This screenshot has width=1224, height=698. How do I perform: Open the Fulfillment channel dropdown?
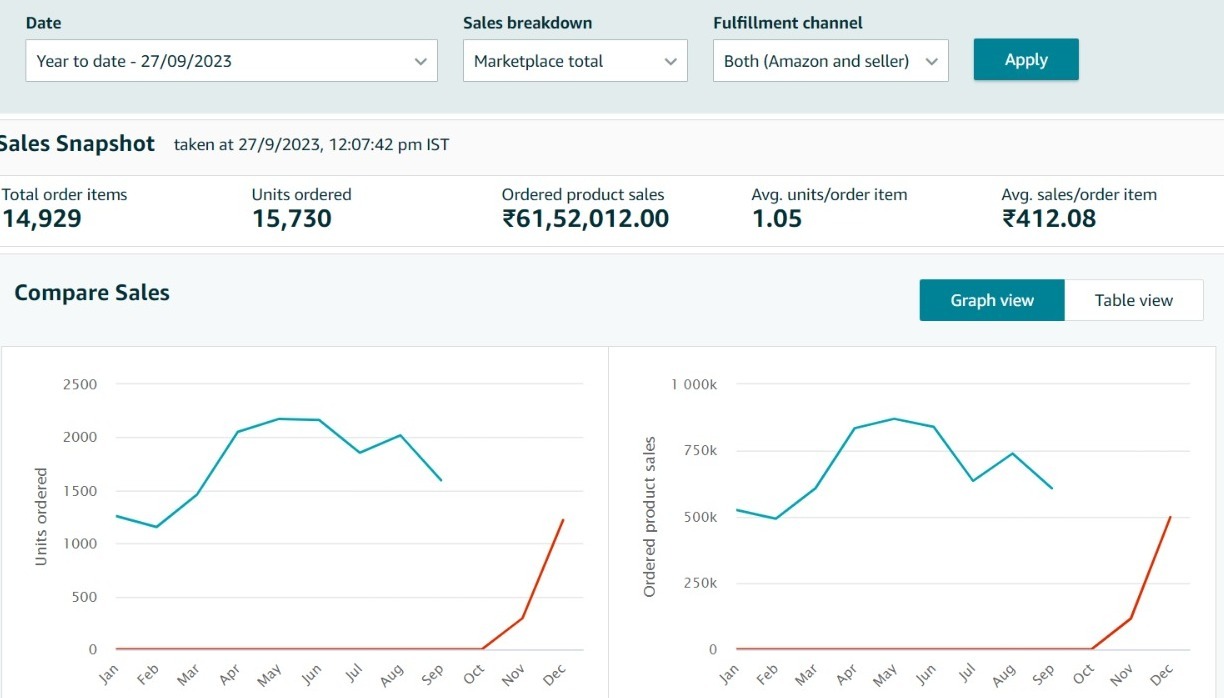point(830,61)
